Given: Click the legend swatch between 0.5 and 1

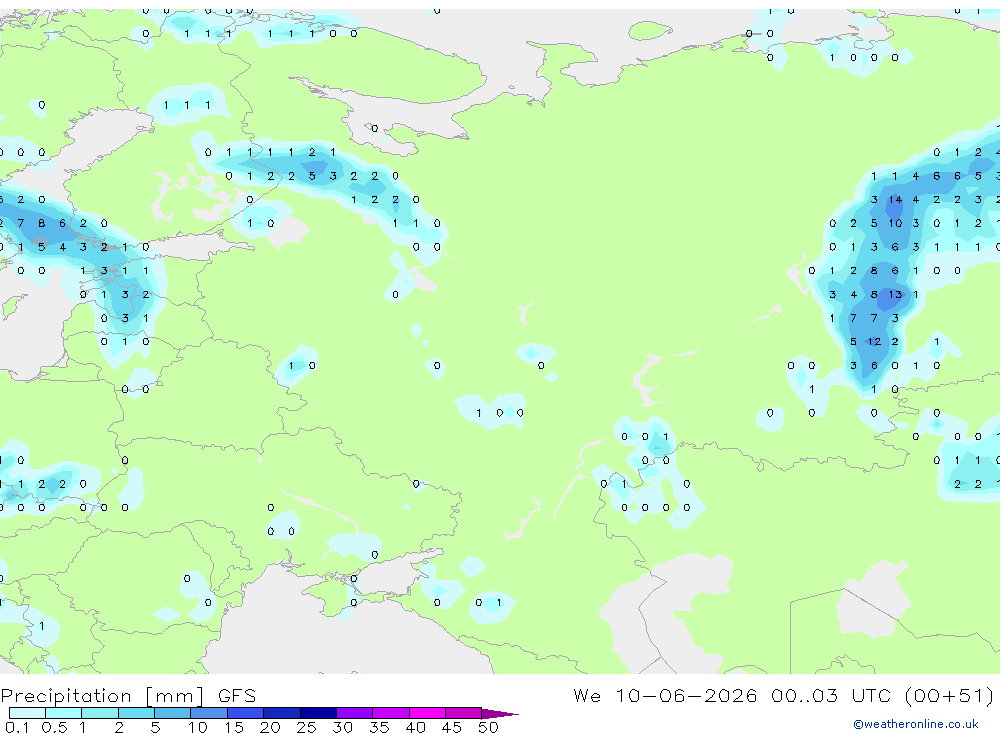Looking at the screenshot, I should click(64, 713).
